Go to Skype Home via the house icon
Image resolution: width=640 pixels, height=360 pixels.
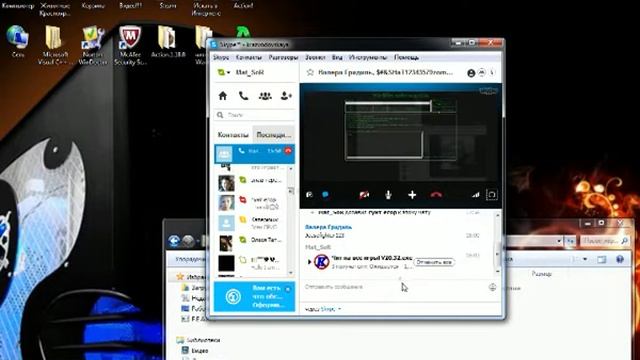coord(222,96)
